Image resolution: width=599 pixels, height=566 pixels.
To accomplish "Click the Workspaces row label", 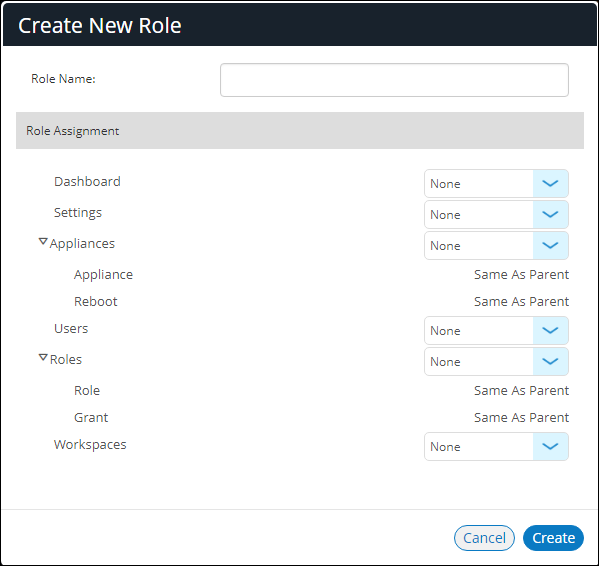I will coord(90,445).
